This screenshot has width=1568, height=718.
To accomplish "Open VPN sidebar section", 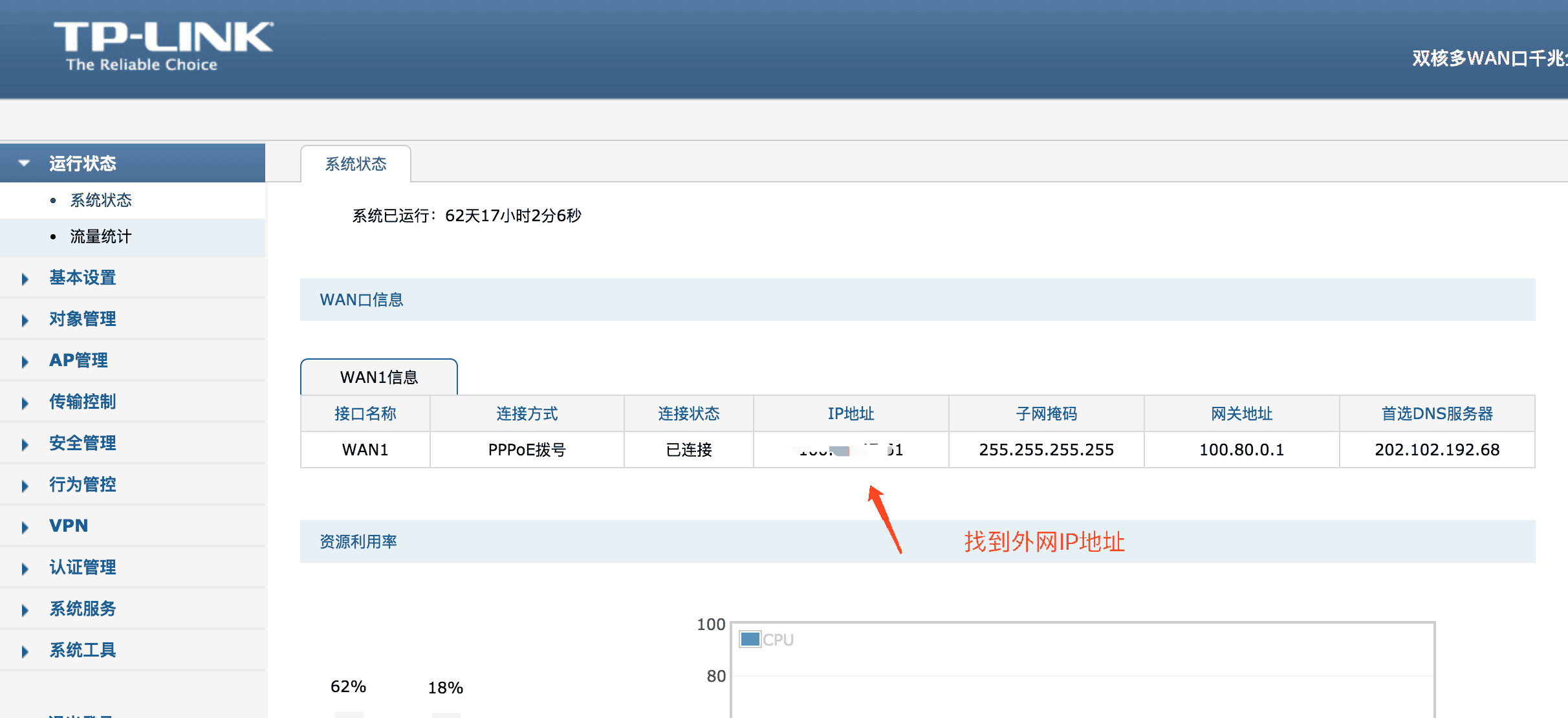I will 133,526.
